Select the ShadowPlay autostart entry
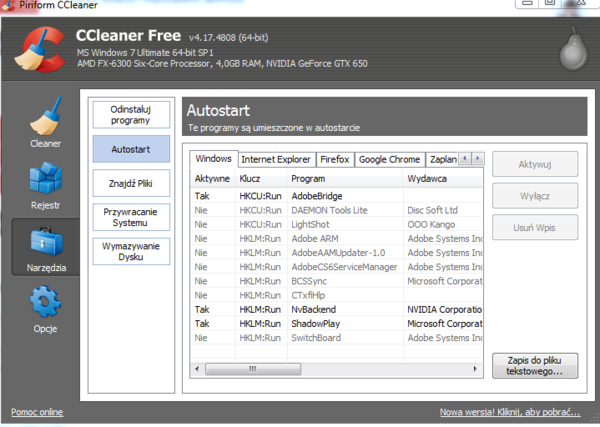Image resolution: width=600 pixels, height=427 pixels. click(x=316, y=324)
